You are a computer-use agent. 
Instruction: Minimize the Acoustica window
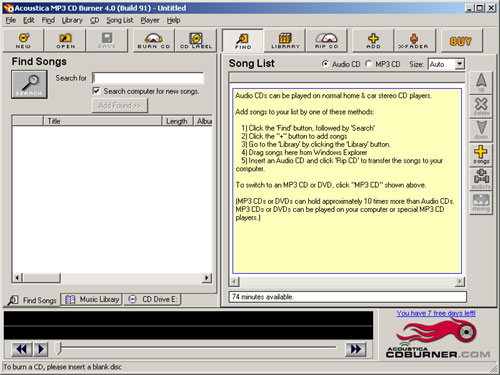tap(469, 8)
